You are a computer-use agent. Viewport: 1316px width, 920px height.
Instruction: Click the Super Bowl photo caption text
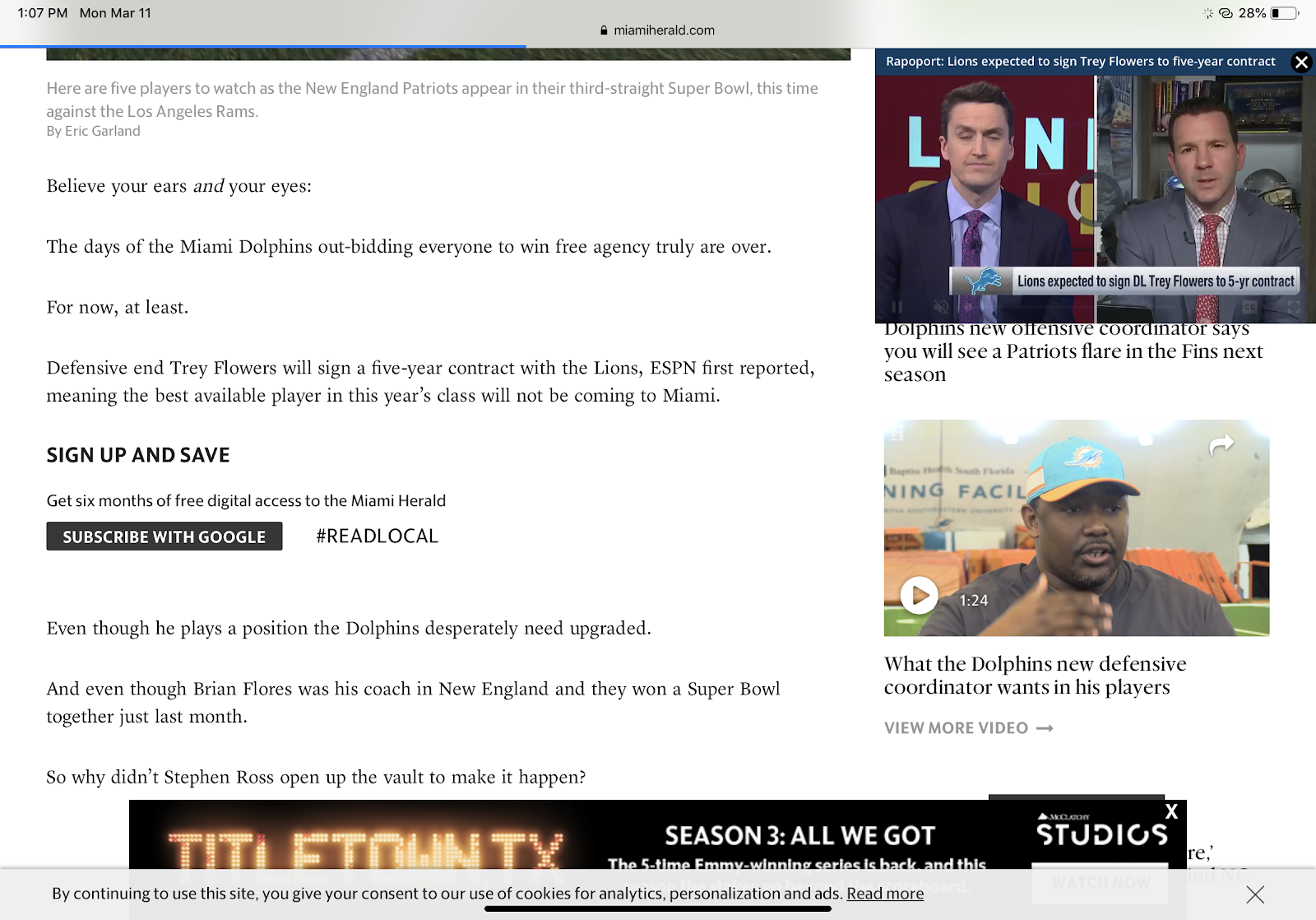pos(433,100)
